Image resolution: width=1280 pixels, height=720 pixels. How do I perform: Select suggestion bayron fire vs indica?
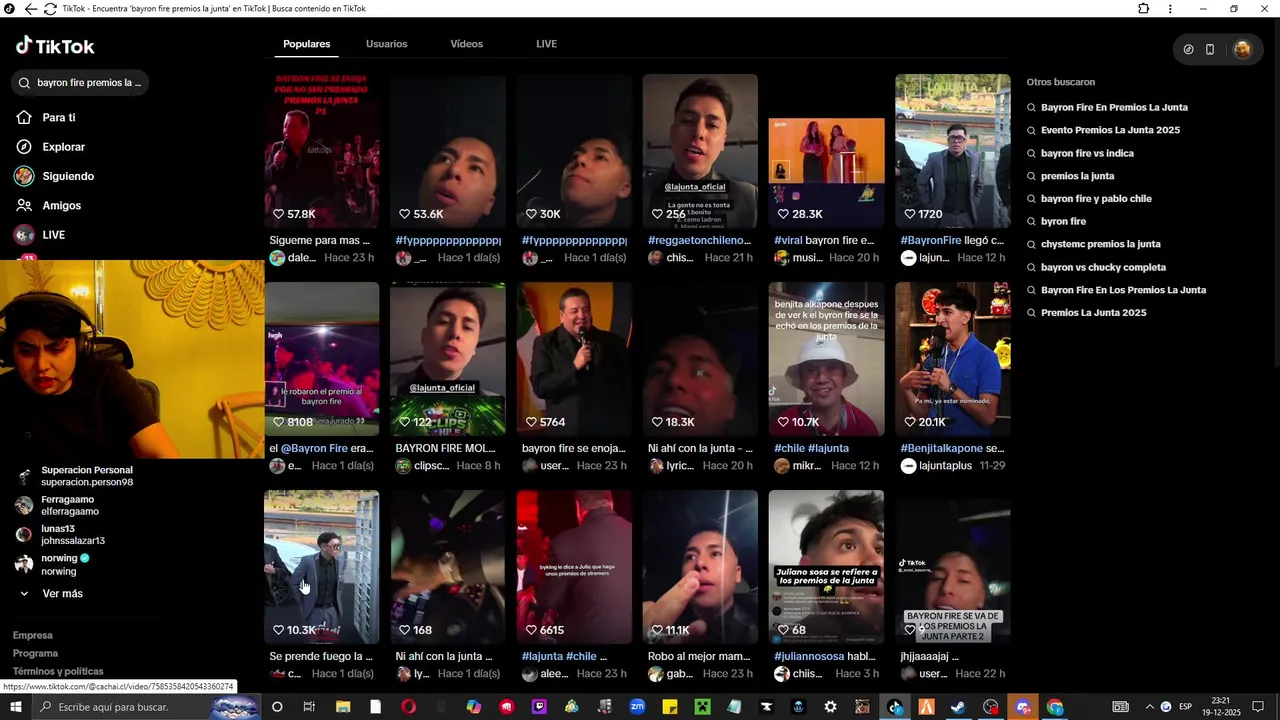point(1087,153)
